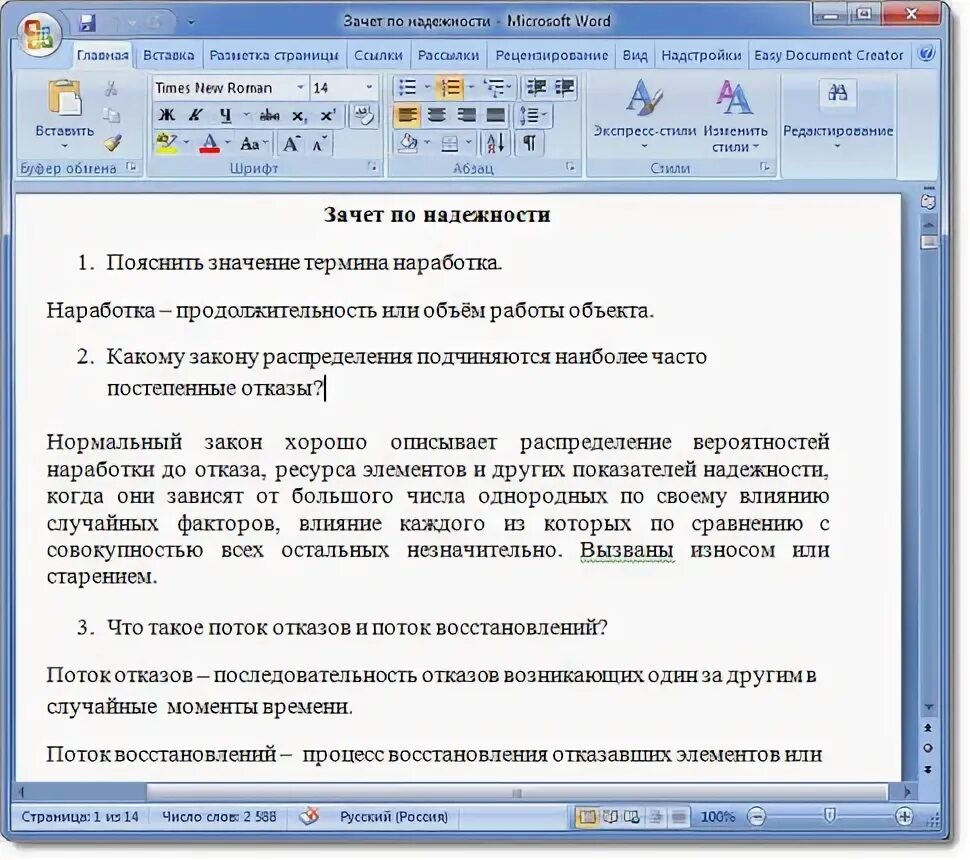Align text left
Image resolution: width=970 pixels, height=860 pixels.
(x=407, y=115)
